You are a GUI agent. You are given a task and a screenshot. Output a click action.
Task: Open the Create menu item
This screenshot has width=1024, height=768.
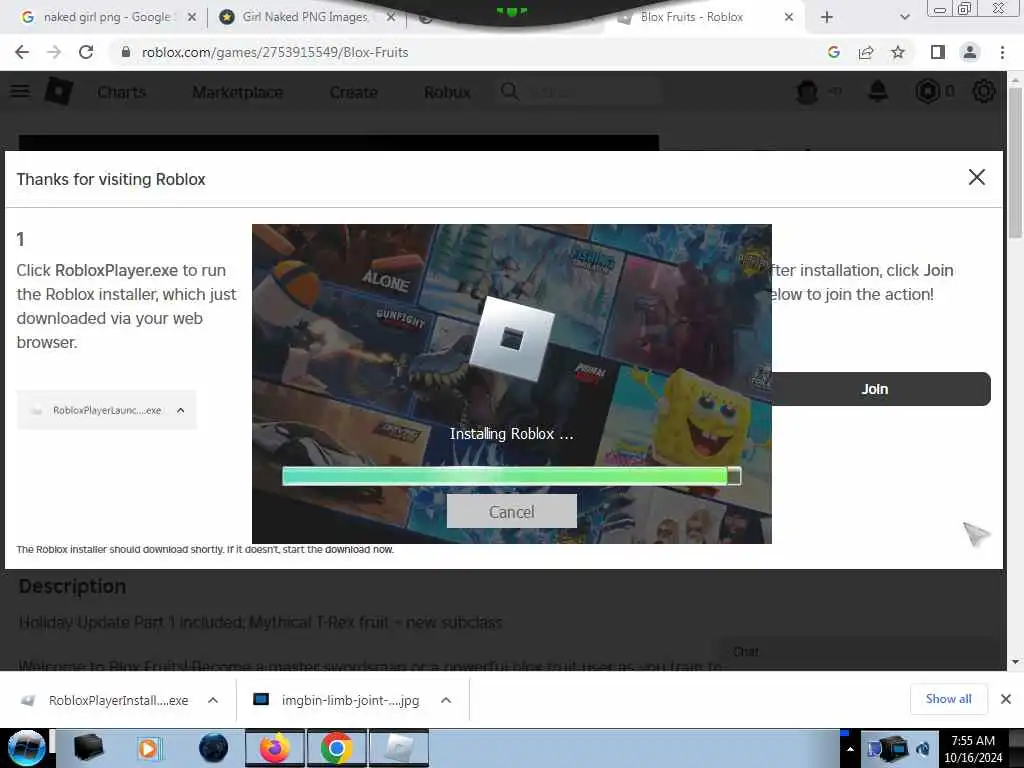click(353, 92)
